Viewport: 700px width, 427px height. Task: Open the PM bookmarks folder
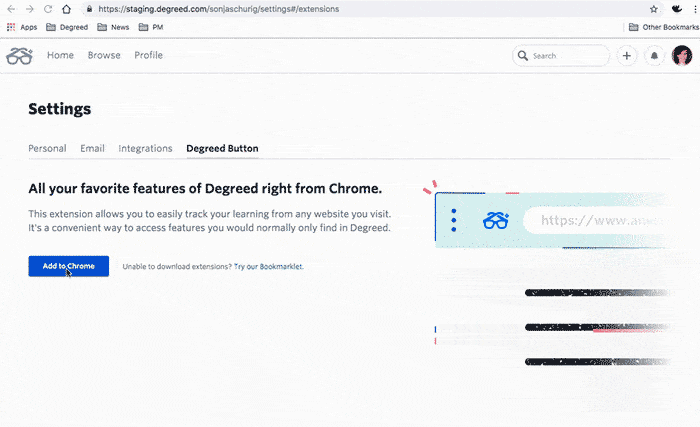(x=151, y=27)
